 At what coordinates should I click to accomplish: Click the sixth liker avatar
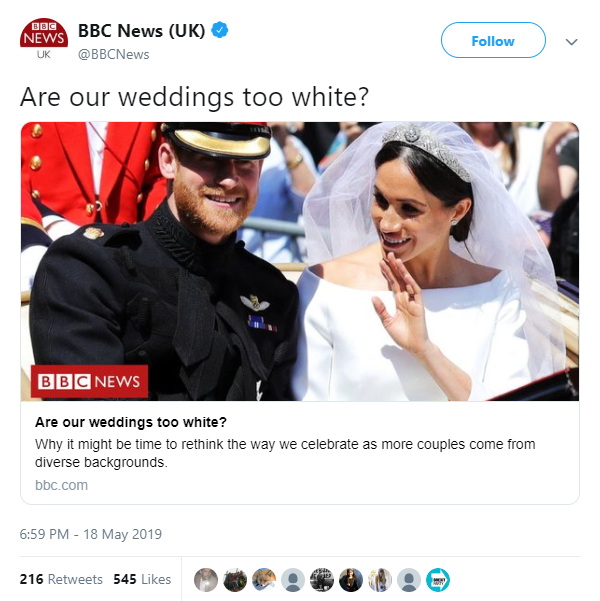point(351,580)
